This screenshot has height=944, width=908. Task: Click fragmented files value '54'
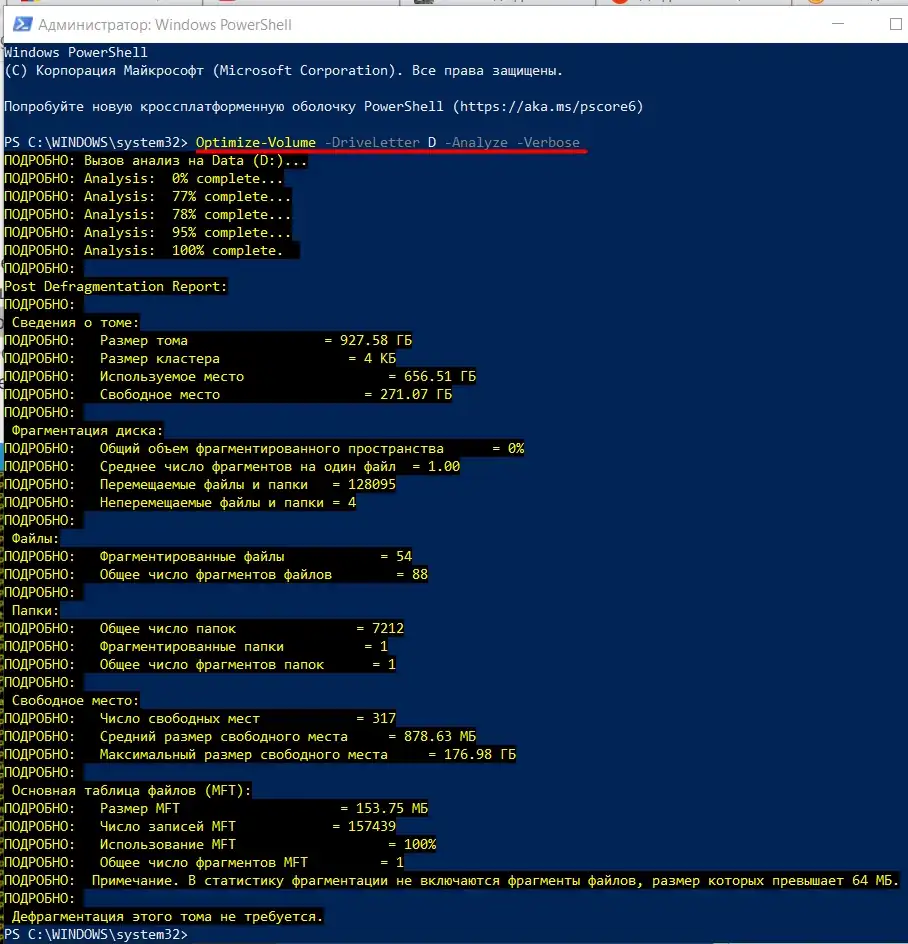coord(404,557)
